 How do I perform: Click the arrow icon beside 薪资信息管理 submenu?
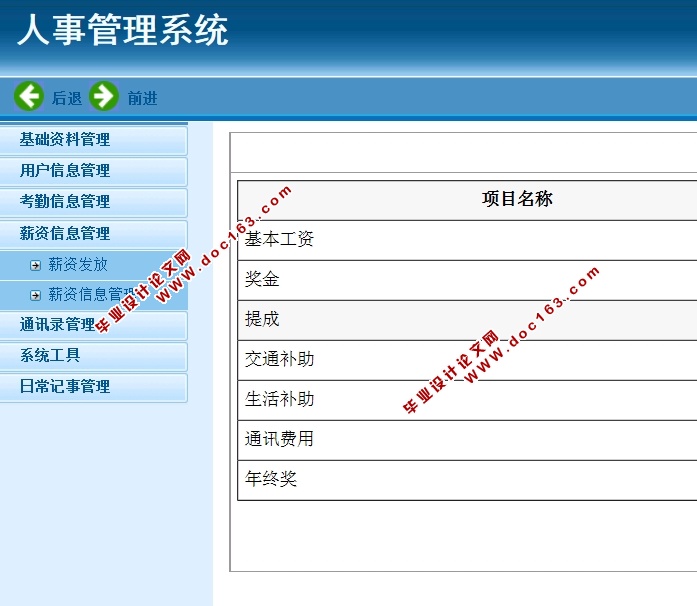coord(35,296)
